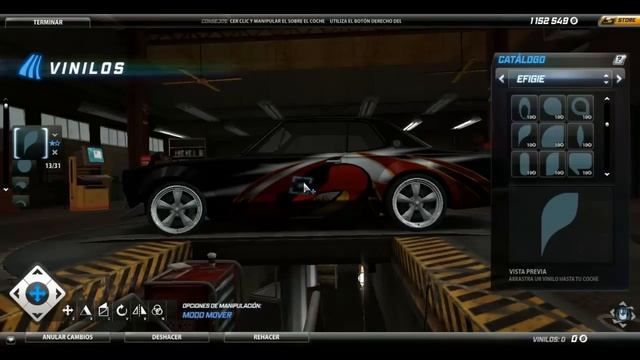Click the layer list scroll up arrow
This screenshot has height=360, width=640.
coord(6,100)
